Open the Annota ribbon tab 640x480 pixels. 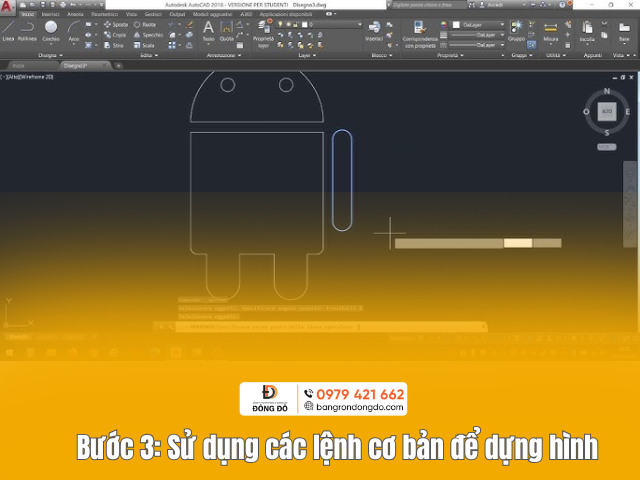coord(75,14)
